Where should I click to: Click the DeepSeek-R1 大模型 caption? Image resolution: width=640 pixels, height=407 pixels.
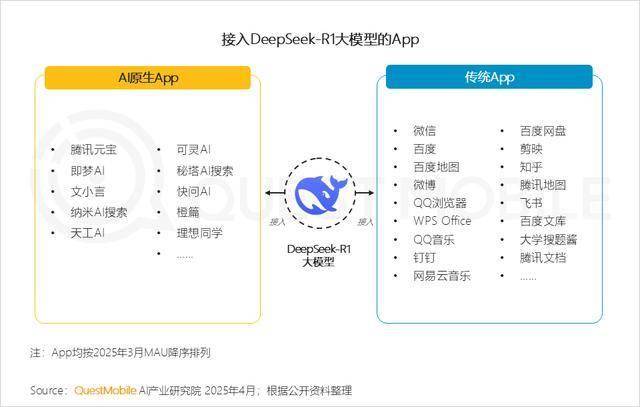319,255
